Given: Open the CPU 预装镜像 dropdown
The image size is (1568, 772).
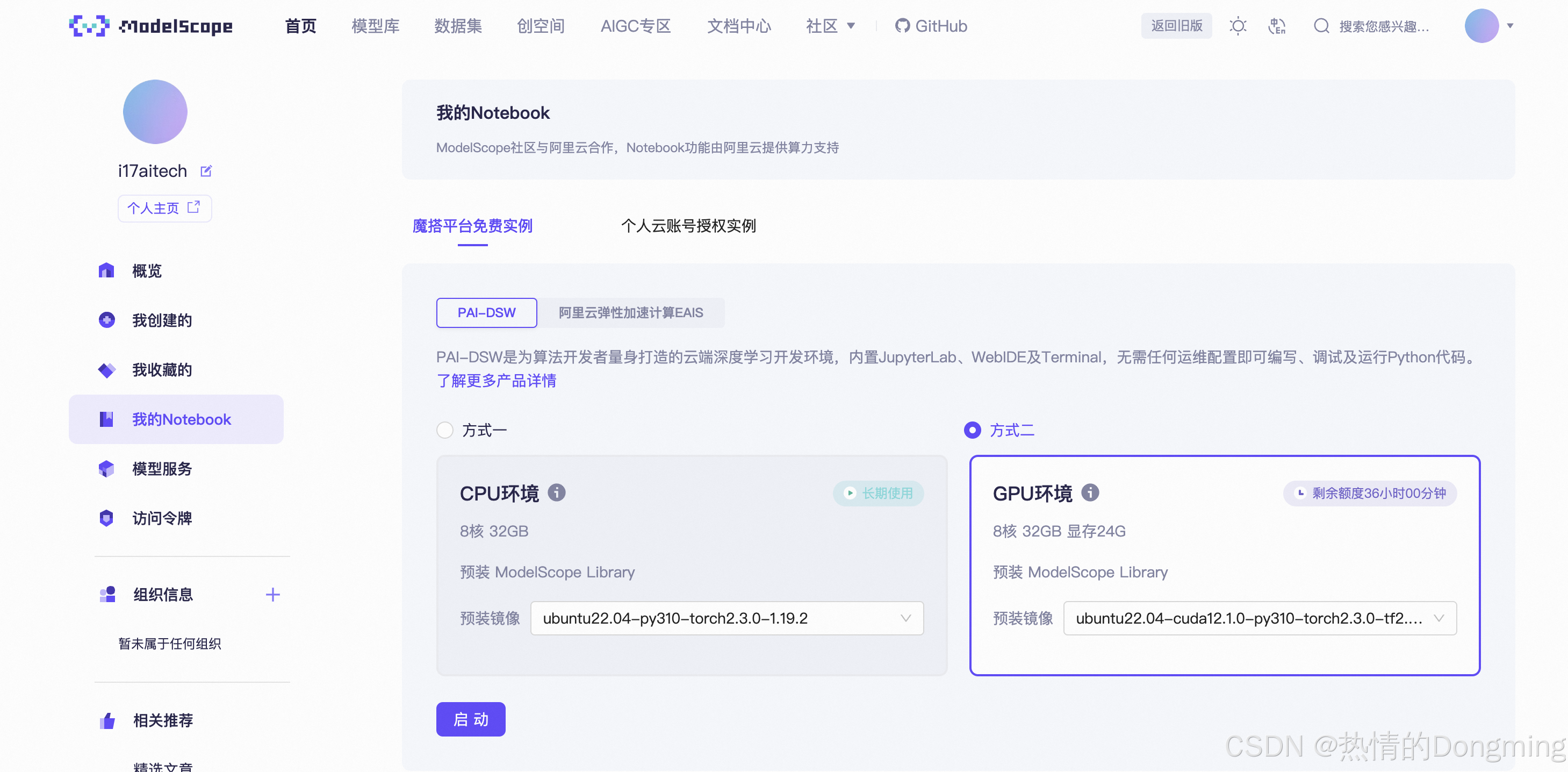Looking at the screenshot, I should (x=727, y=619).
